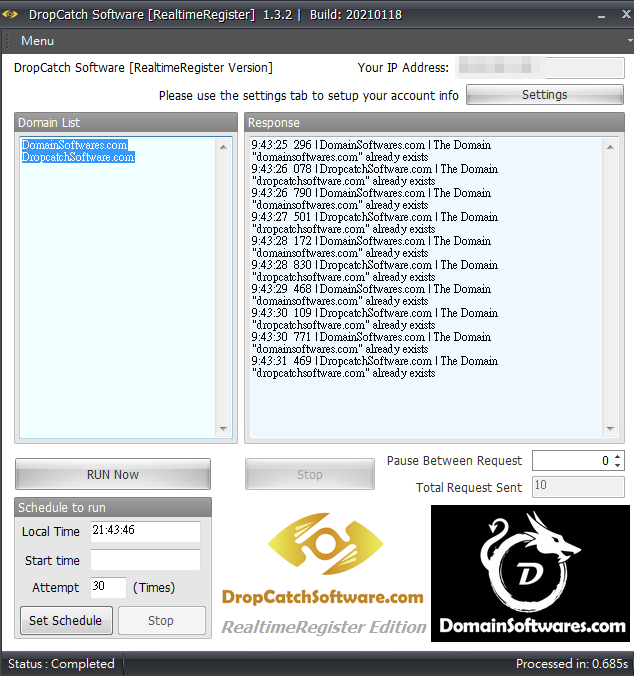Image resolution: width=634 pixels, height=676 pixels.
Task: Click the menu bar grip handle
Action: (7, 41)
